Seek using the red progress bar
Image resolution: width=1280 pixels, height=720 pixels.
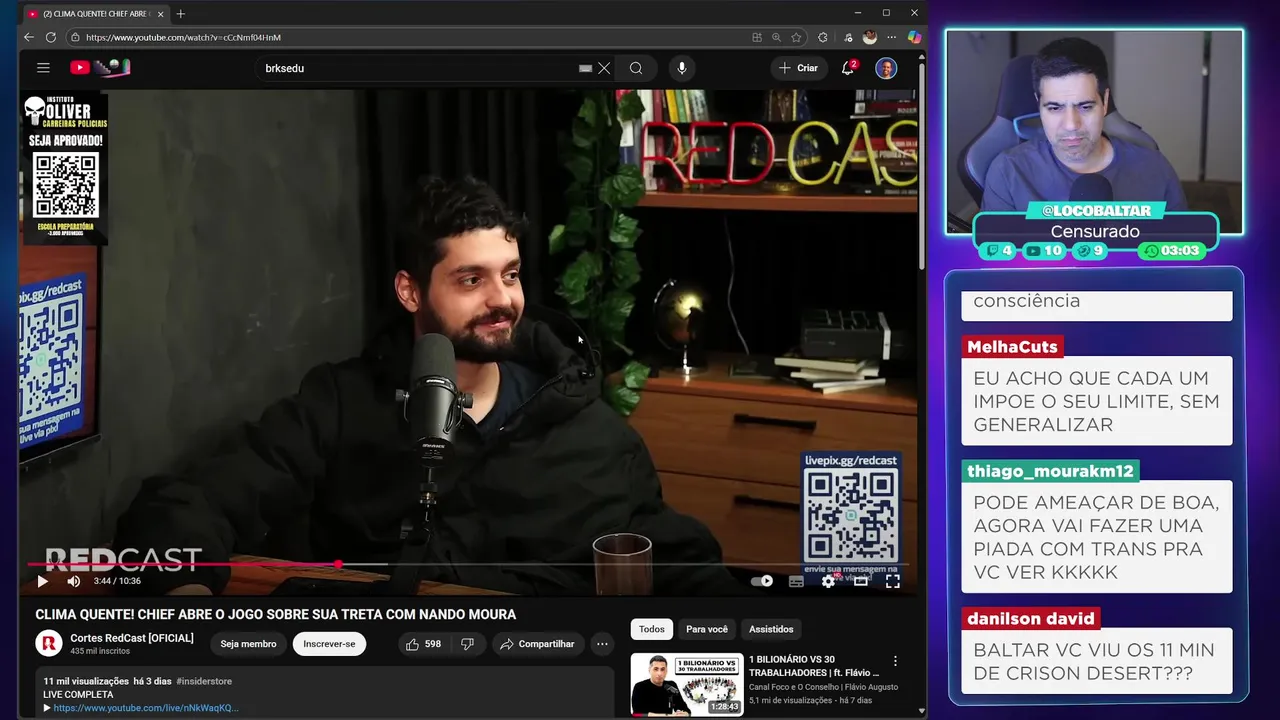click(466, 564)
